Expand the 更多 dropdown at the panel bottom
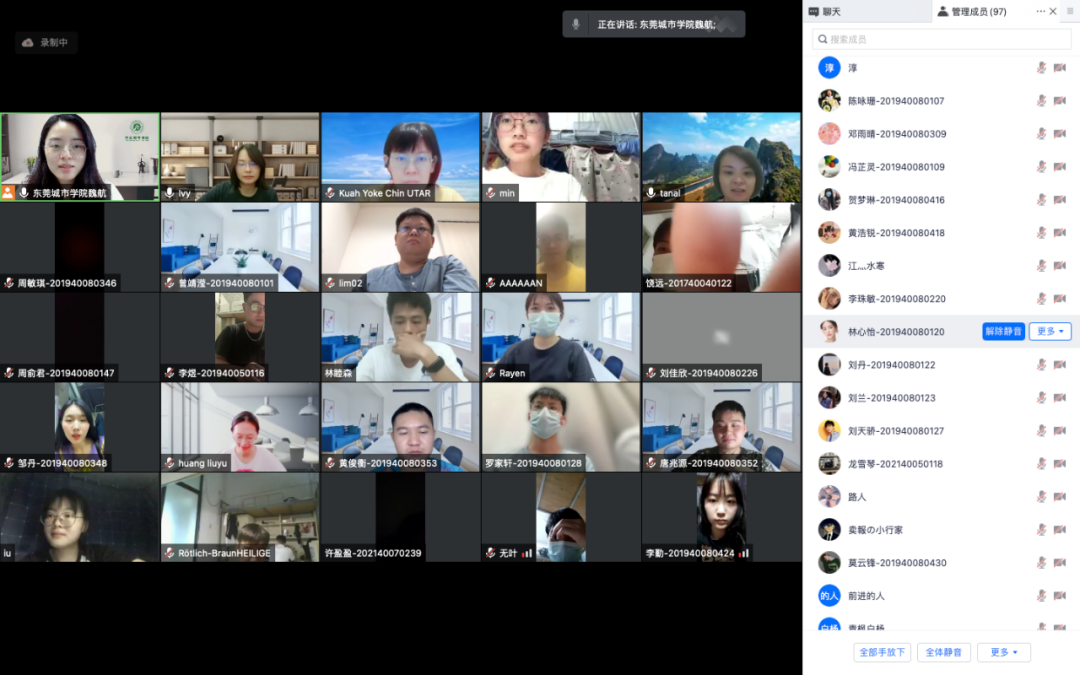The height and width of the screenshot is (675, 1080). [1003, 652]
